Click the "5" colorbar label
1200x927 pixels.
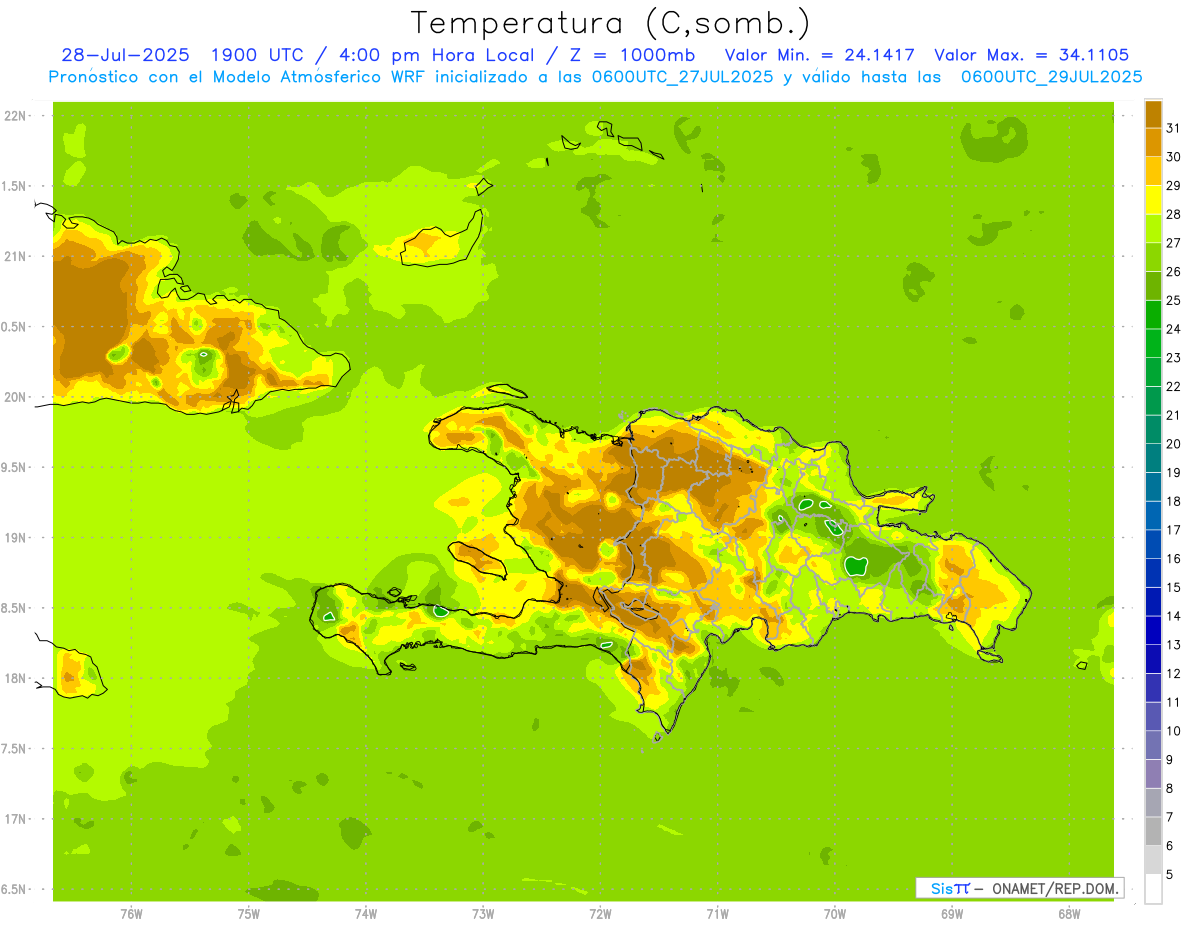tap(1170, 874)
